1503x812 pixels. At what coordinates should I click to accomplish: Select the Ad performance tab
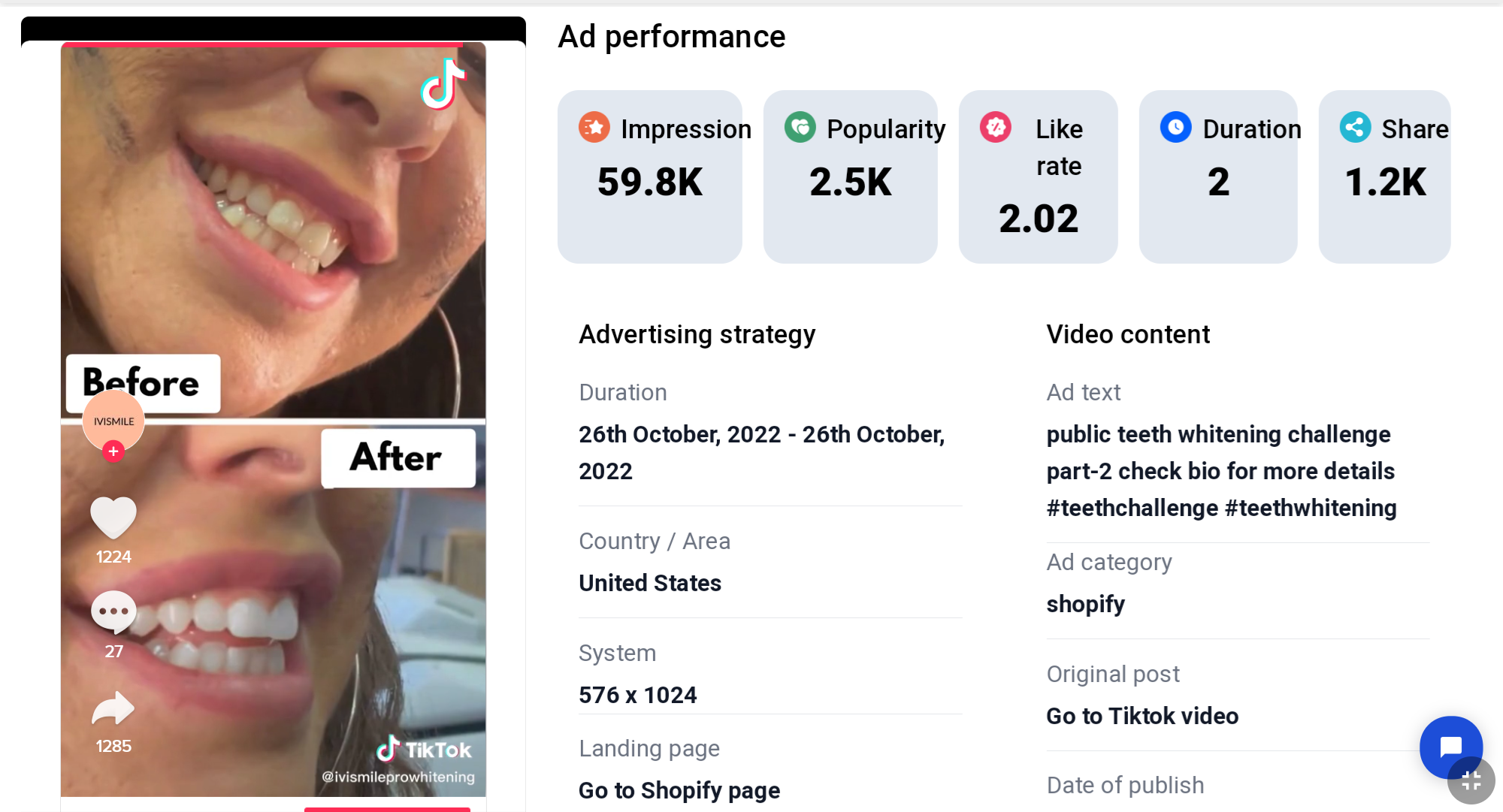tap(672, 36)
